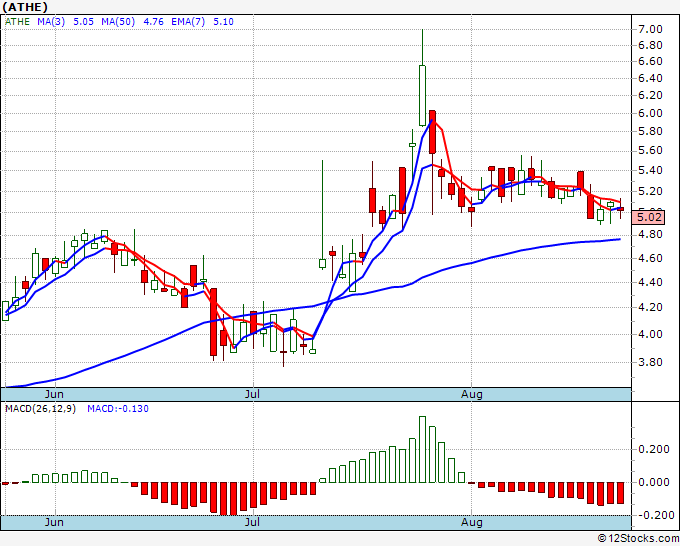Image resolution: width=680 pixels, height=546 pixels.
Task: Click the 6.00 price axis label
Action: tap(650, 113)
